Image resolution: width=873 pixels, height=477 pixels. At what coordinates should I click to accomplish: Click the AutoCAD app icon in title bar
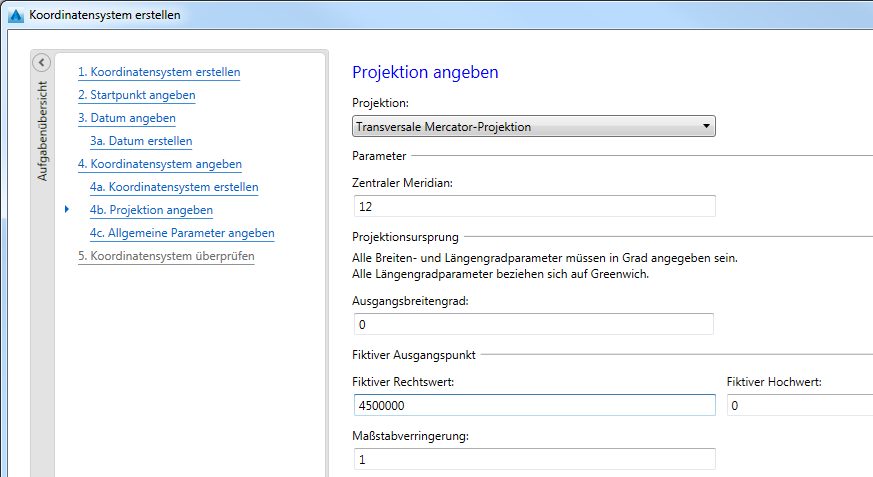[x=15, y=15]
